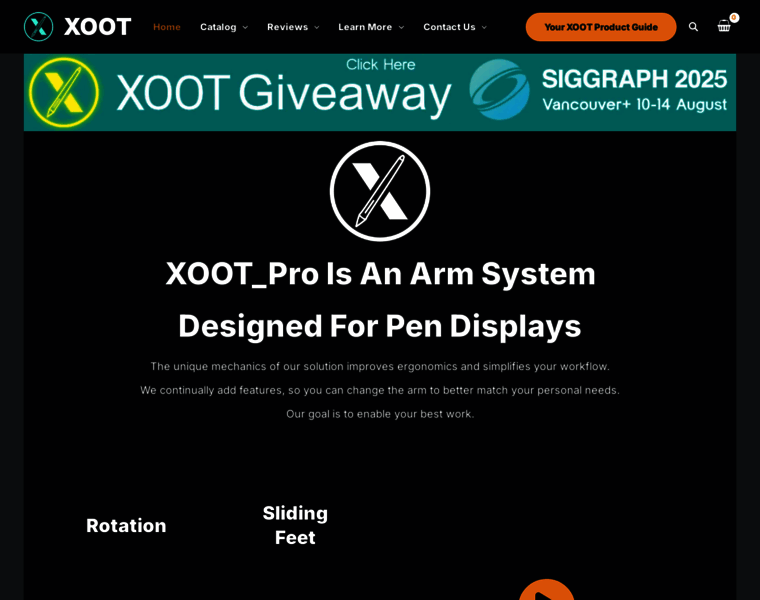Click the SIGGRAPH swirl logo in banner
760x600 pixels.
click(499, 90)
